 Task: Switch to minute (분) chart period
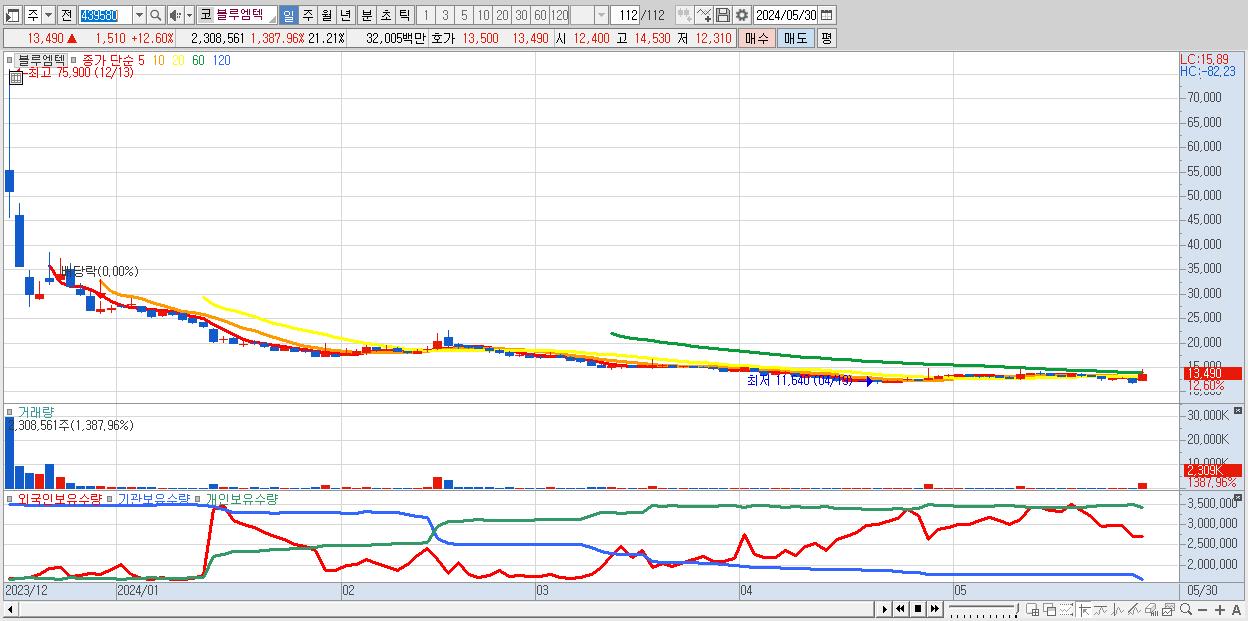pos(365,15)
